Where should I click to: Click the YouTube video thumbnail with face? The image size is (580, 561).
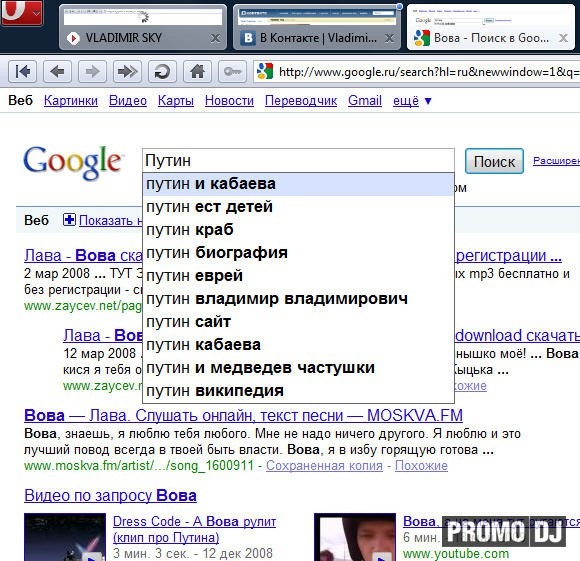tap(355, 537)
